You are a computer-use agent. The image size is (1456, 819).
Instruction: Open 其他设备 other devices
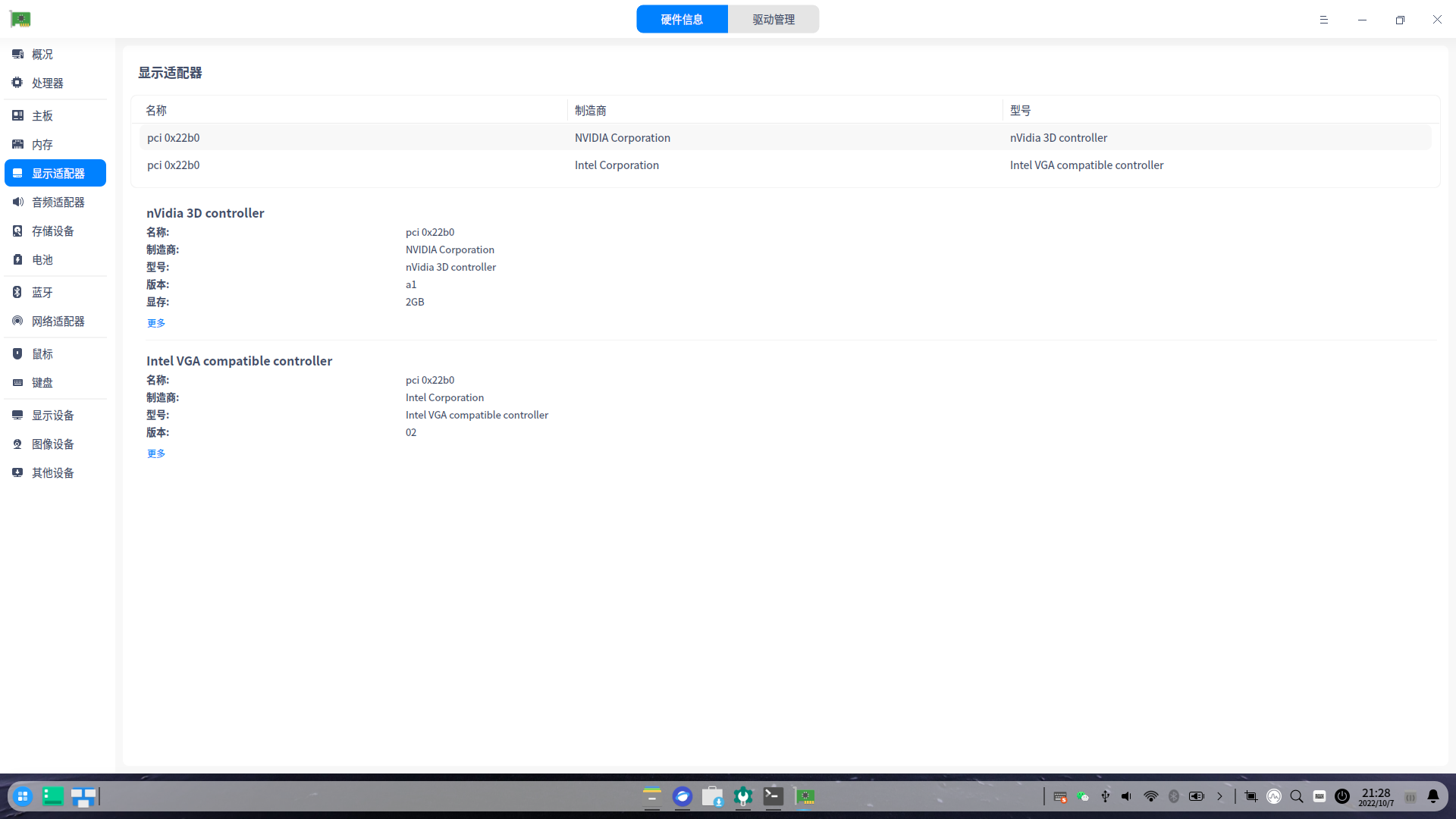click(x=55, y=473)
